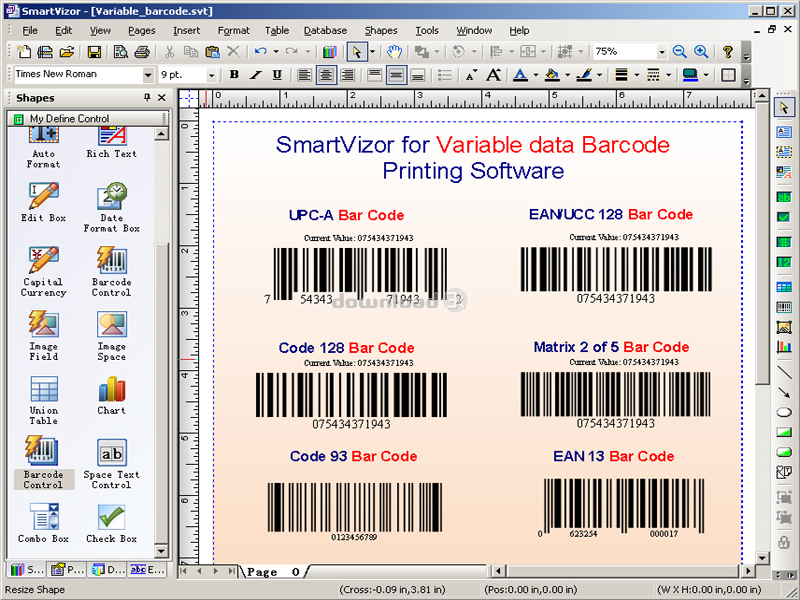Toggle the pointer select tool in toolbar
The width and height of the screenshot is (800, 600).
[357, 52]
